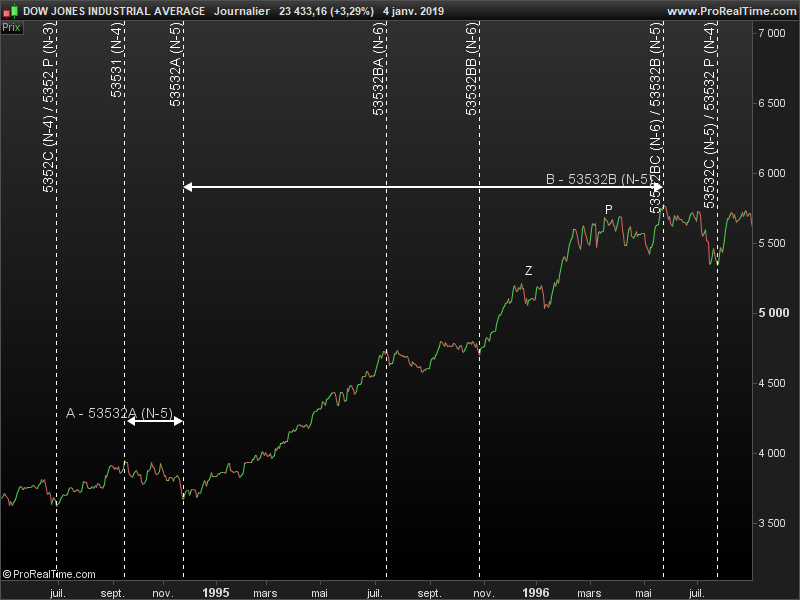Click the first nov. label on time axis
Screen dimensions: 800x600
pos(163,593)
